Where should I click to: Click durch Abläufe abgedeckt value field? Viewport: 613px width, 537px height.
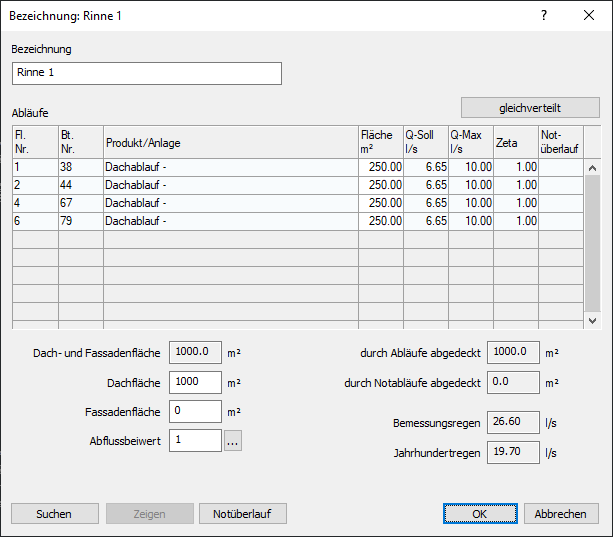[x=513, y=352]
